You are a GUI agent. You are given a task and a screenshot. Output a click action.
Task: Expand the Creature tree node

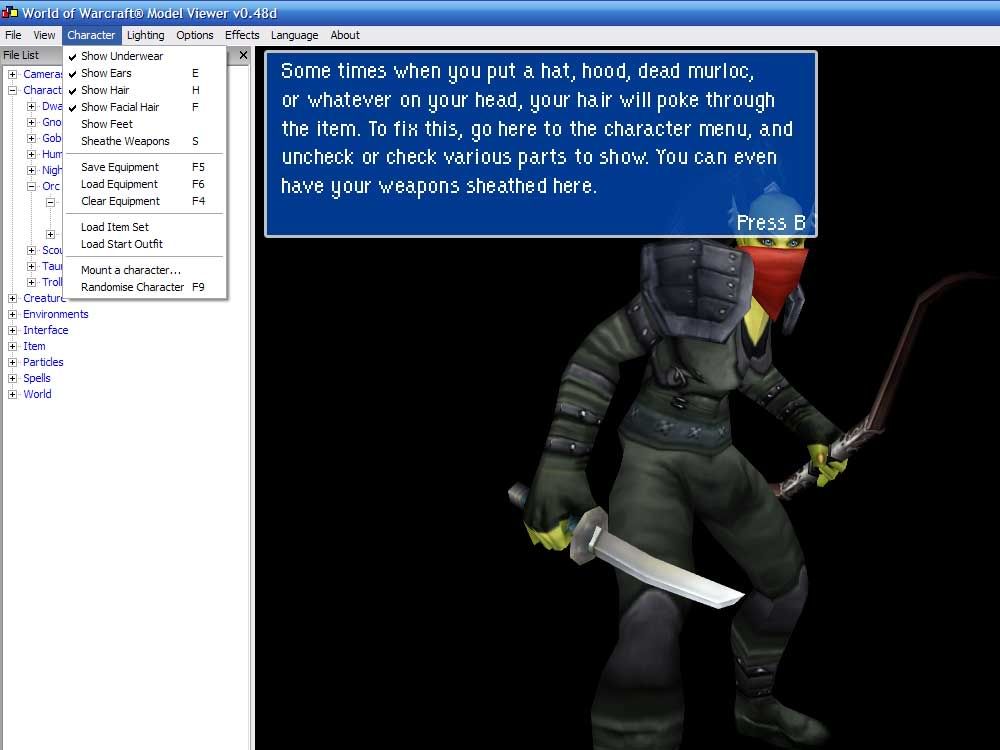[12, 298]
